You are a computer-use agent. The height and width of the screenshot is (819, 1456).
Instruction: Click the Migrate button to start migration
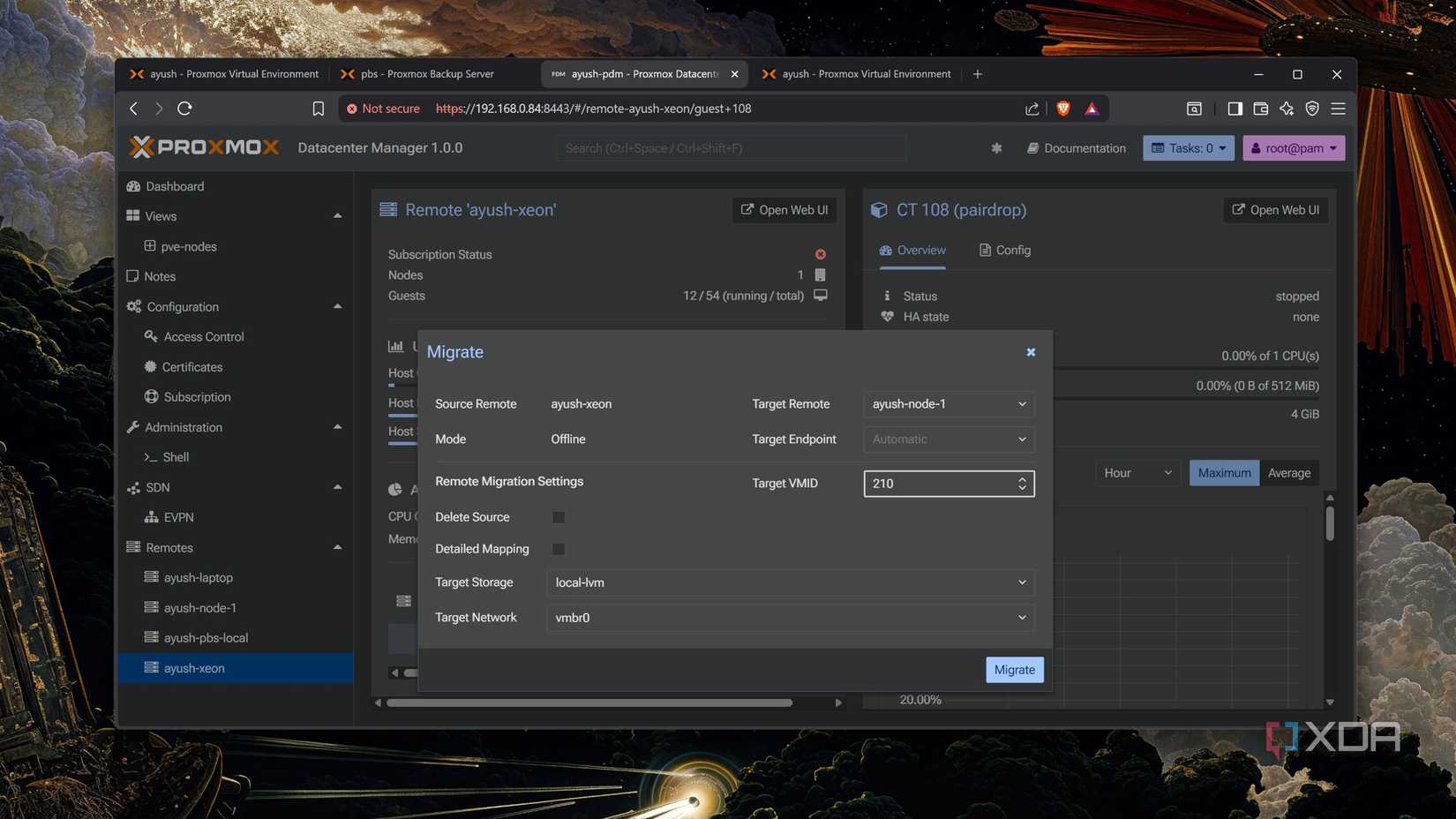click(x=1014, y=669)
